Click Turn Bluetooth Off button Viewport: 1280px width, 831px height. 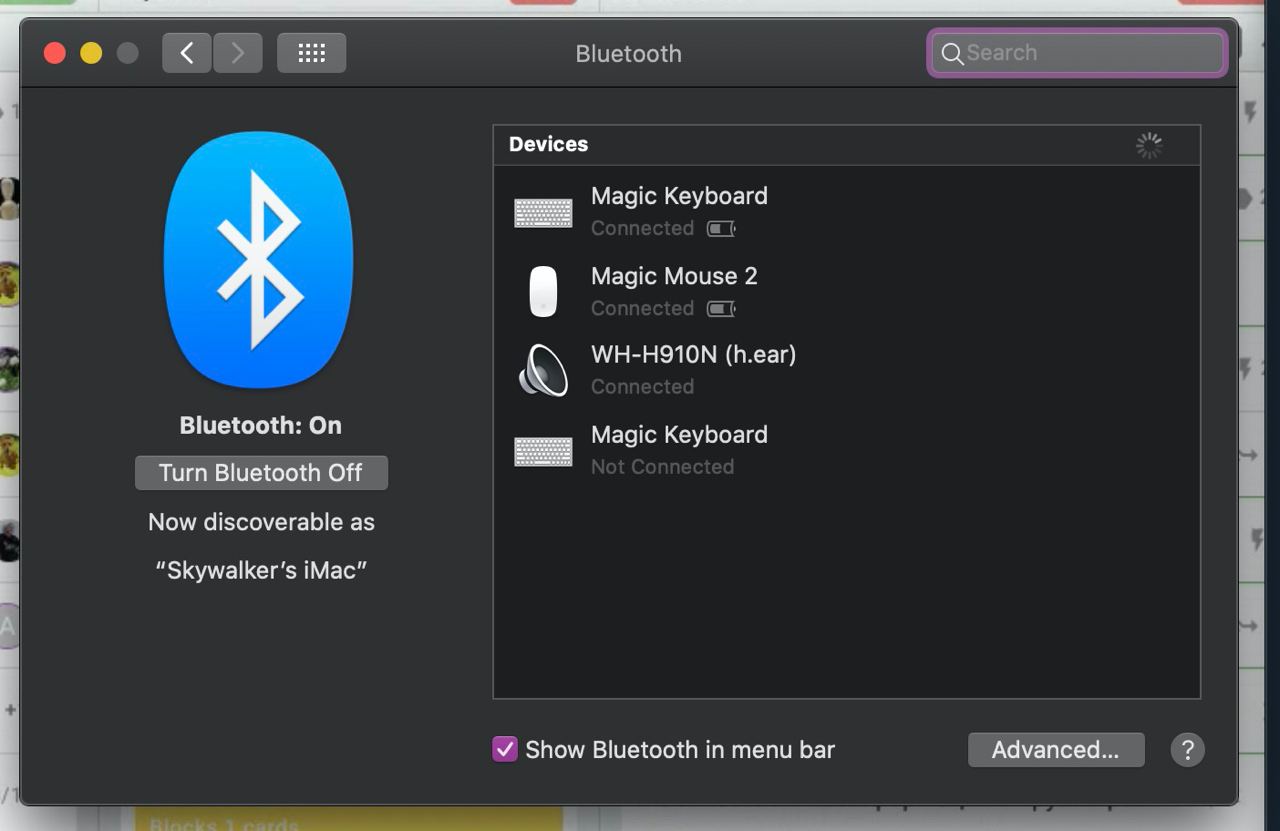click(x=261, y=473)
